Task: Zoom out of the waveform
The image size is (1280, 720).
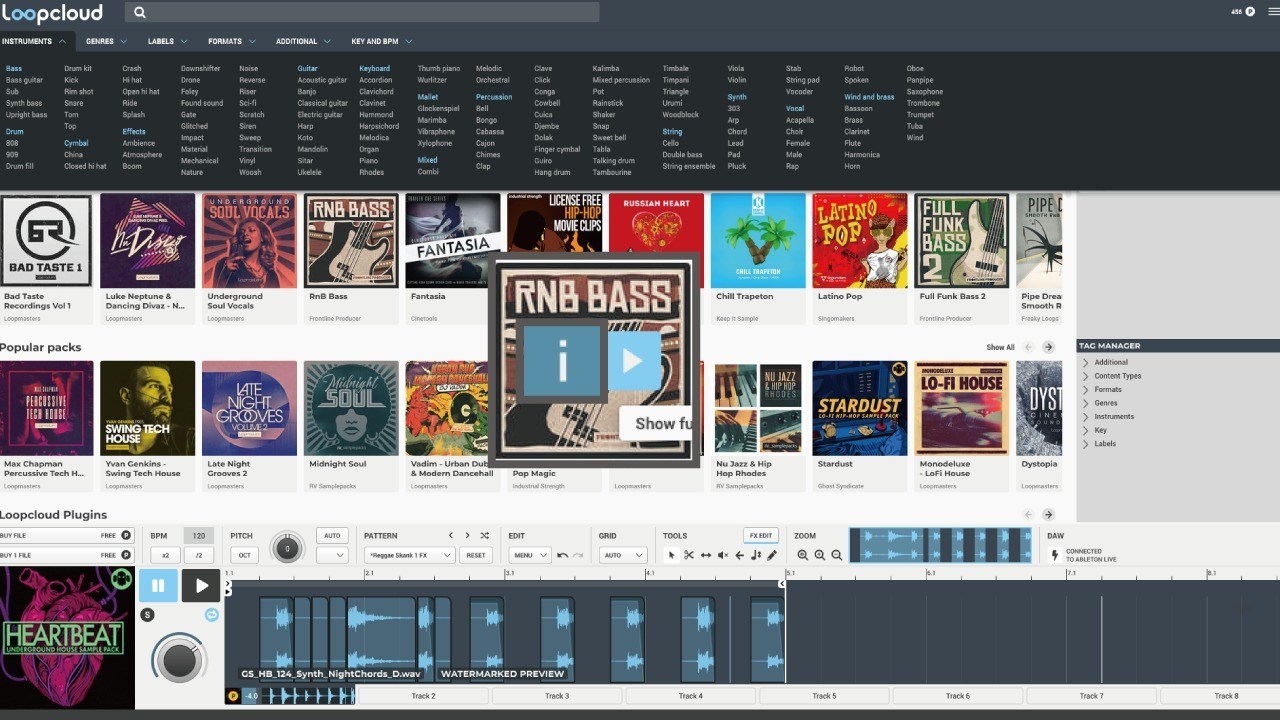Action: 837,555
